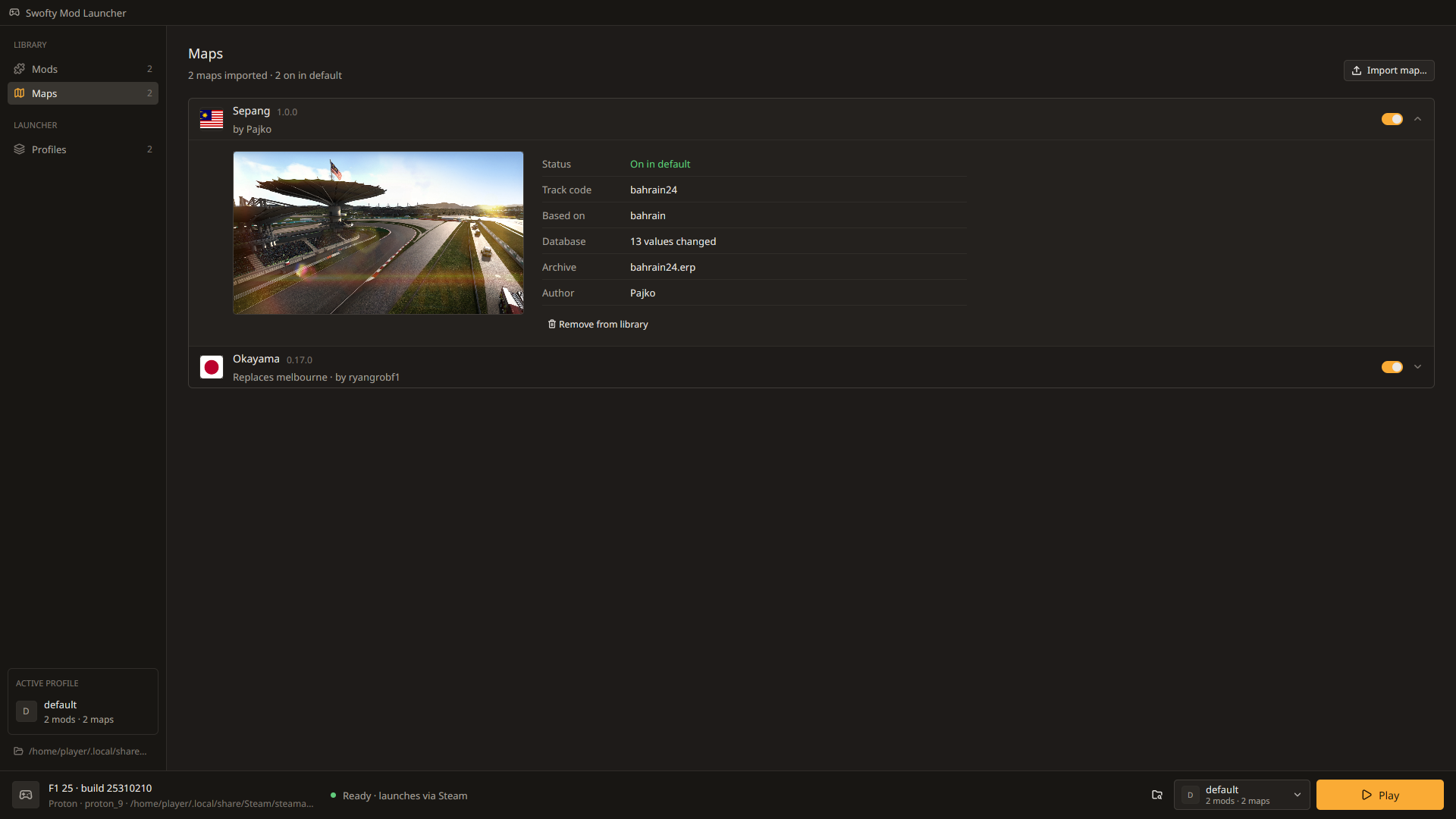
Task: Click '2 maps imported · 2 on in default'
Action: (265, 75)
